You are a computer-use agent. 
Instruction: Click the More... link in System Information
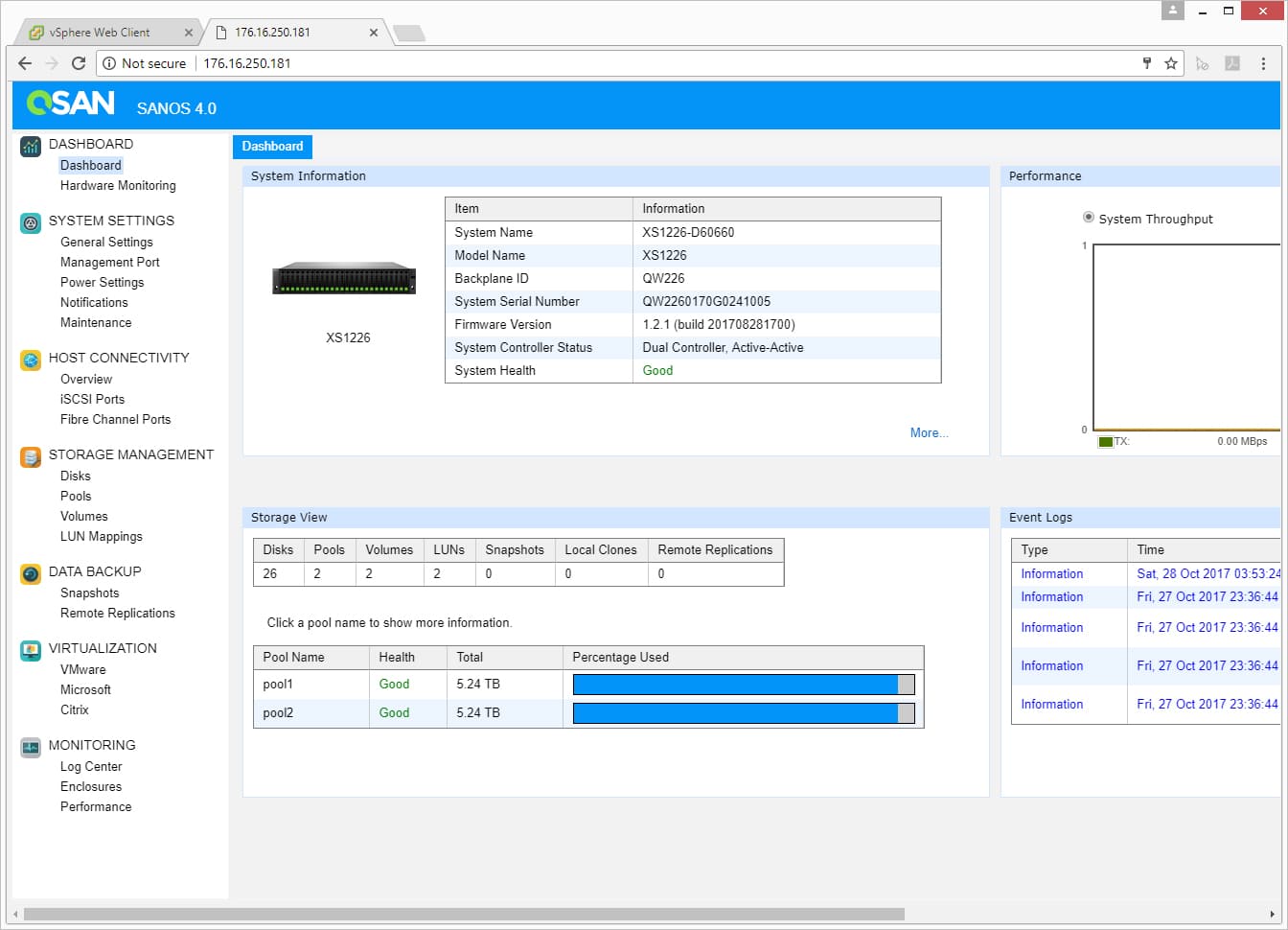click(x=929, y=433)
